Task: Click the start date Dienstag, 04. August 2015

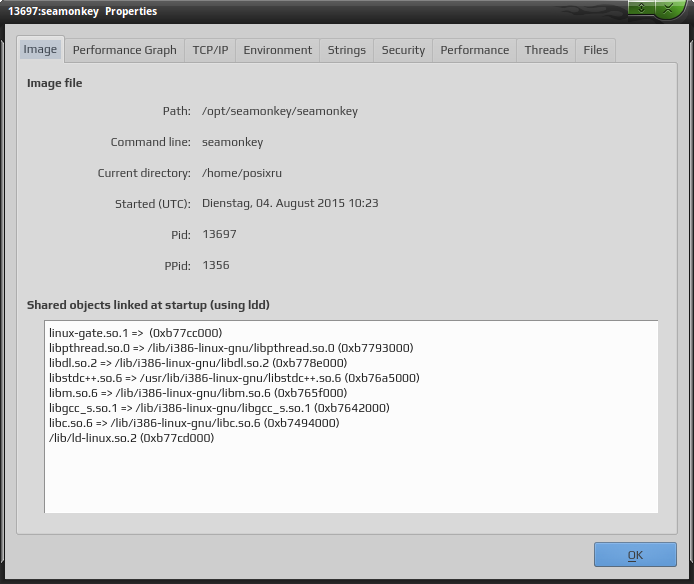Action: coord(273,203)
